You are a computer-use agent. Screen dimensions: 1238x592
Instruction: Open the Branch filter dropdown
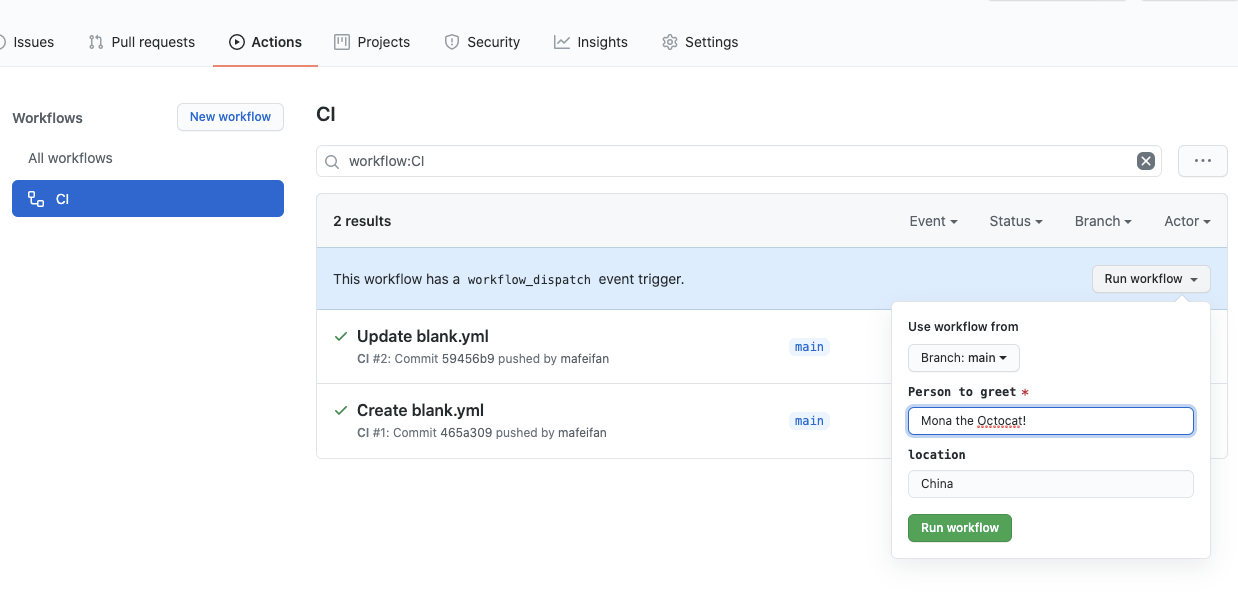tap(1102, 221)
